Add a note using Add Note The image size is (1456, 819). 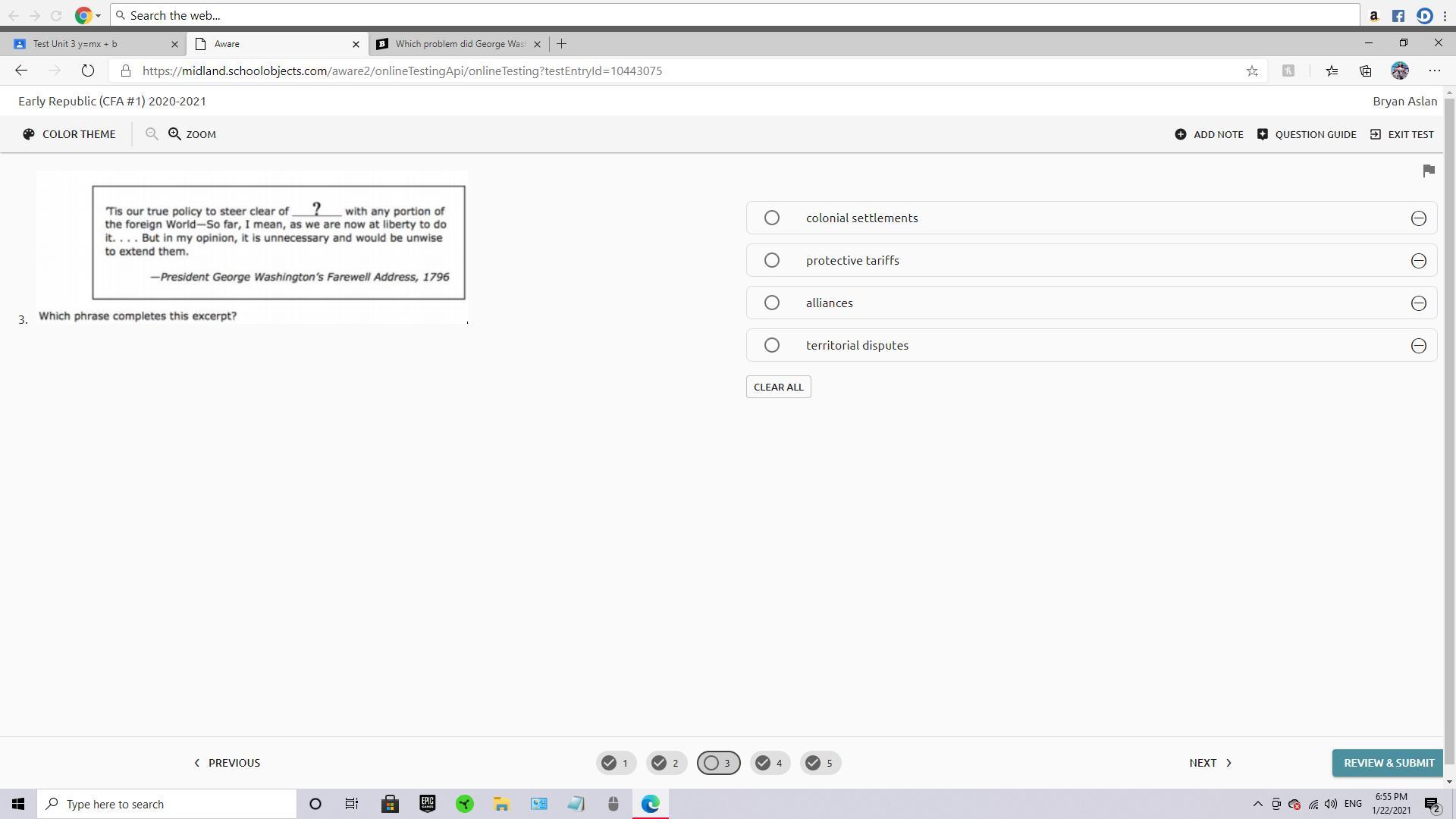[x=1209, y=134]
